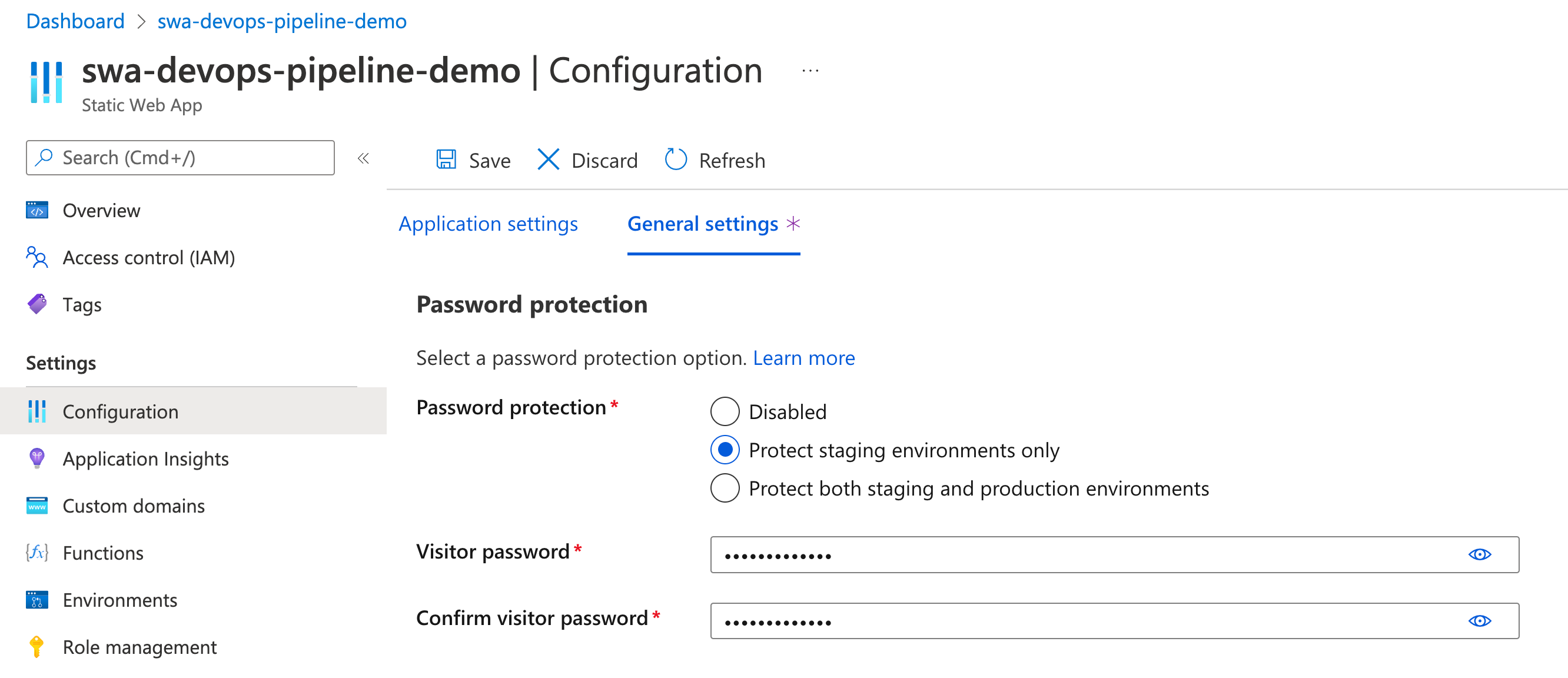1568x678 pixels.
Task: Switch to the Application settings tab
Action: (x=488, y=224)
